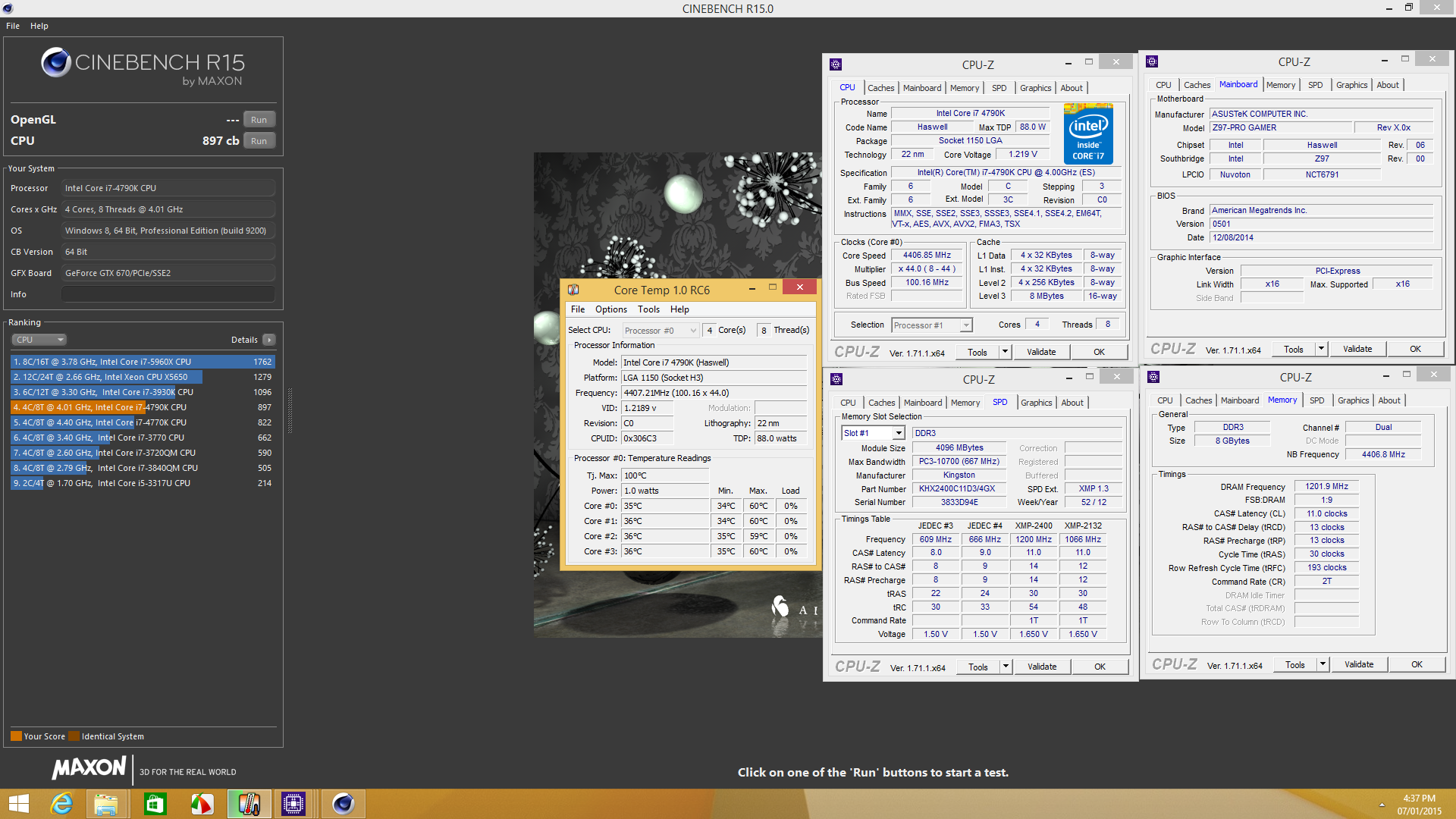This screenshot has width=1456, height=819.
Task: Open Tools dropdown arrow in Memory window
Action: [x=1323, y=664]
